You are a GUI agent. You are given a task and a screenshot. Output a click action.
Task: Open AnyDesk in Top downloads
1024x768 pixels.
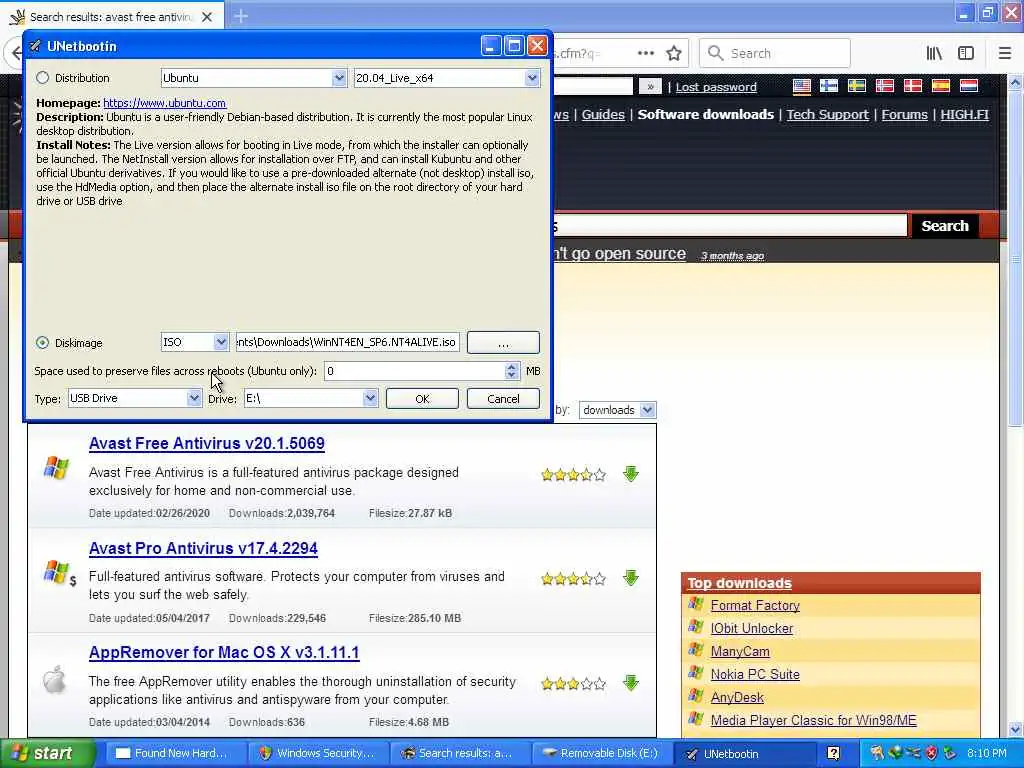[x=737, y=697]
